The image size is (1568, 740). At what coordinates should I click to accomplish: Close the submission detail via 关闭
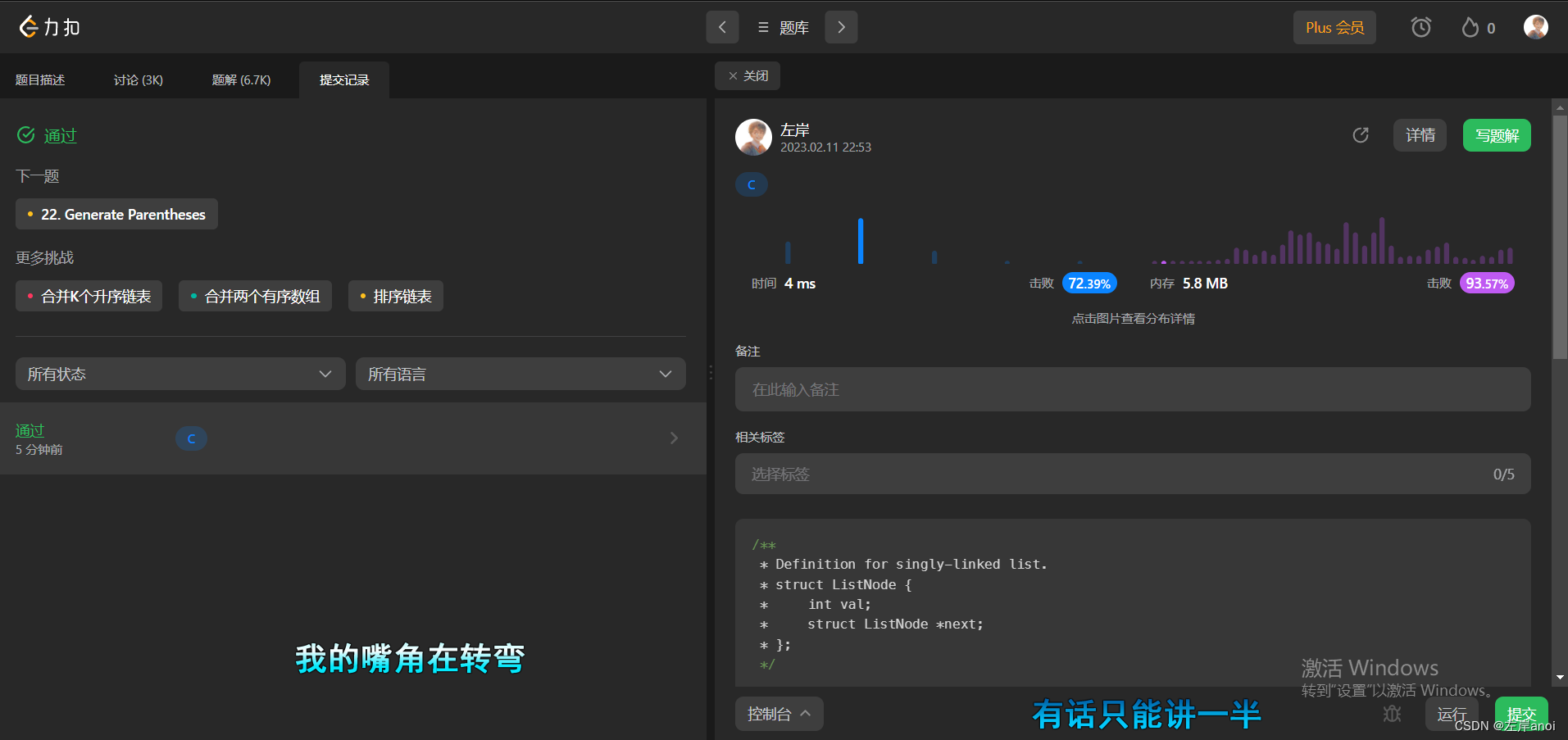tap(748, 75)
